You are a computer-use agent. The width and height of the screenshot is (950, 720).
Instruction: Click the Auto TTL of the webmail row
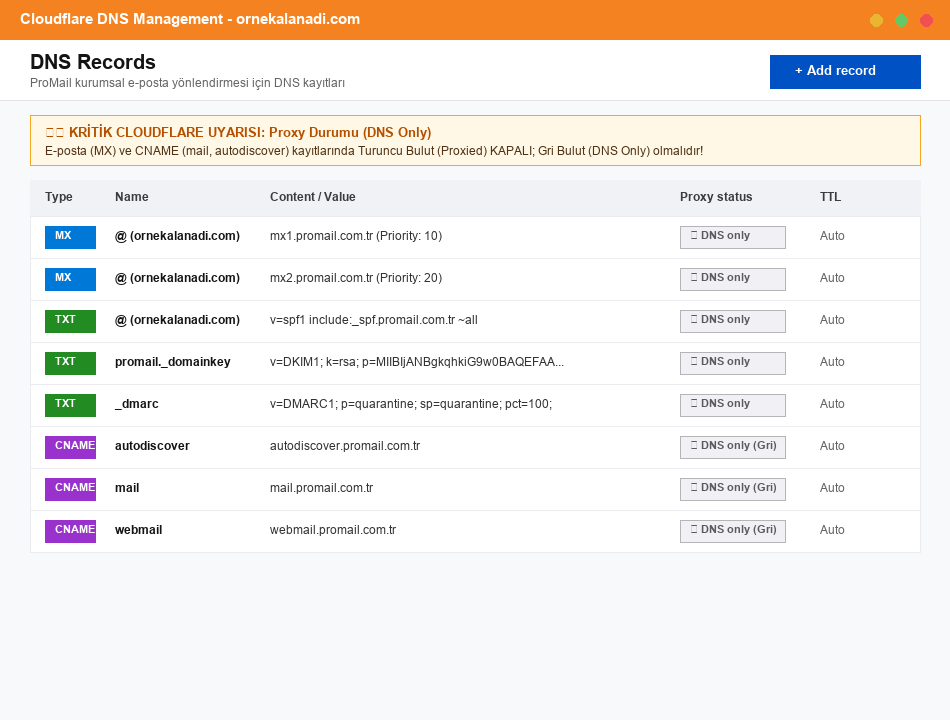[x=832, y=530]
